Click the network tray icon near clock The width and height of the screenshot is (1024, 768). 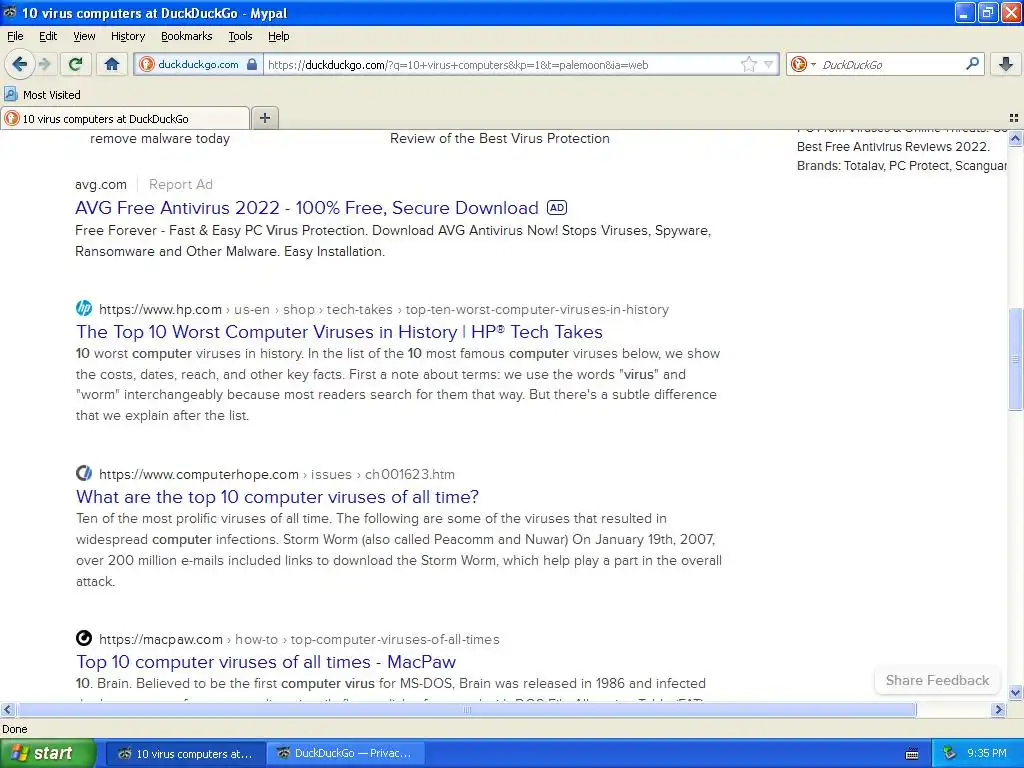[x=950, y=753]
